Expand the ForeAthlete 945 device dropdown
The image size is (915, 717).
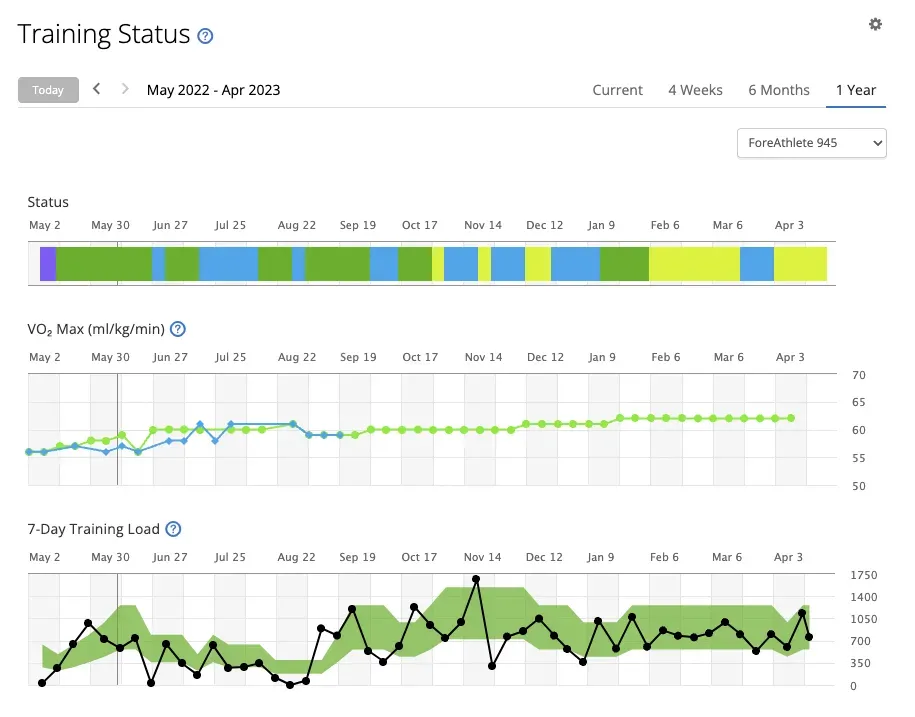click(811, 143)
